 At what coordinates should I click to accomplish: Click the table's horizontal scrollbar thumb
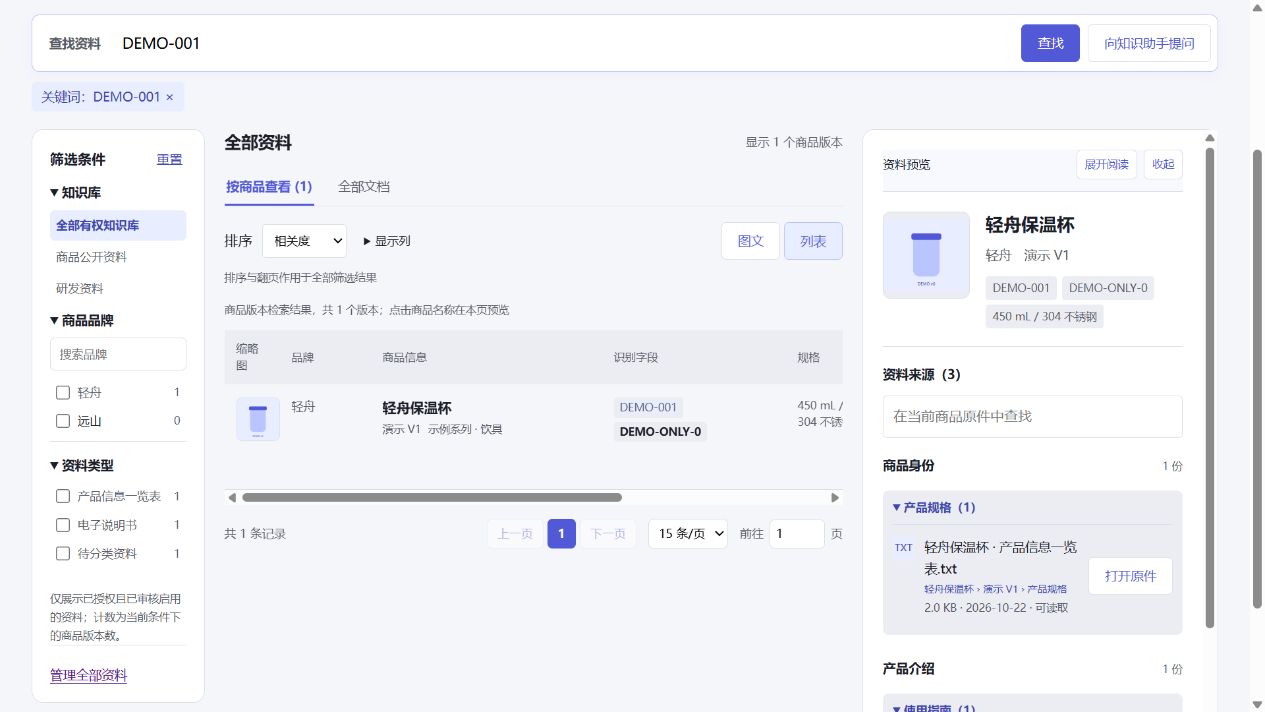(x=431, y=497)
